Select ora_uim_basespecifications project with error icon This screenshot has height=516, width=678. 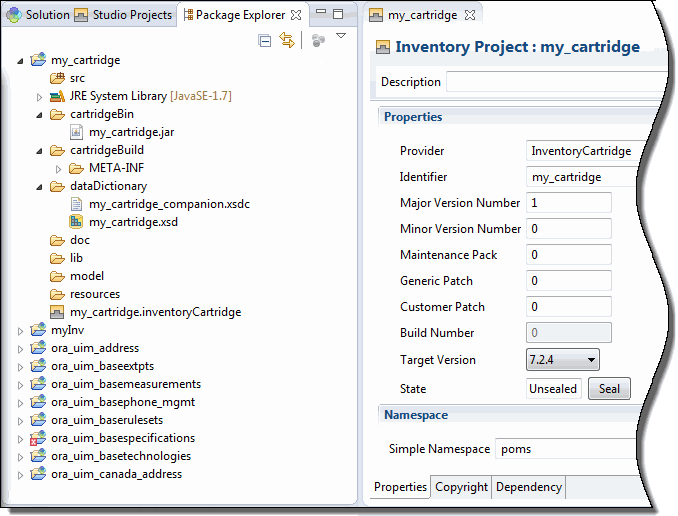click(38, 438)
